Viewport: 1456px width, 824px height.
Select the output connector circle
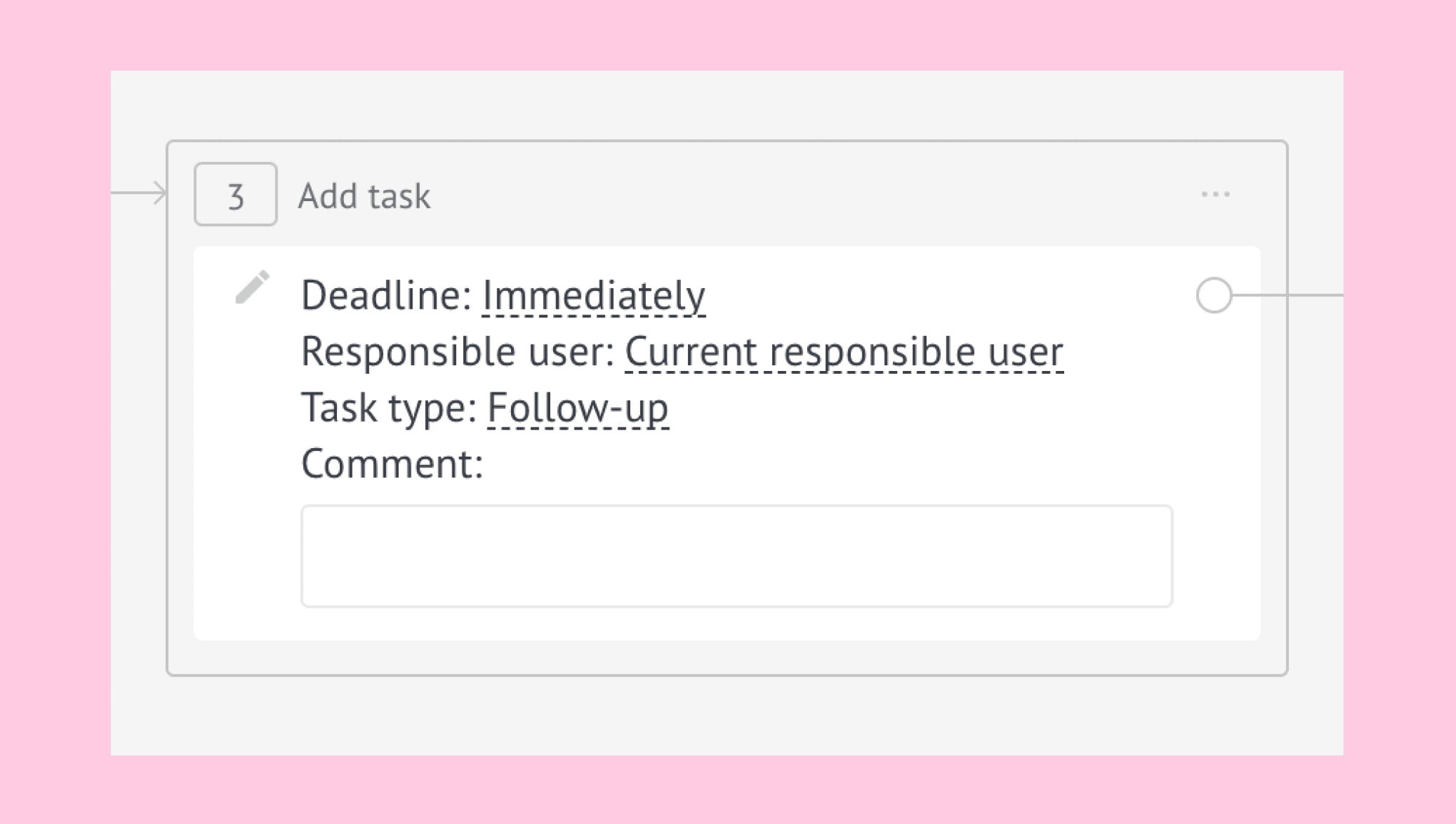click(x=1213, y=295)
